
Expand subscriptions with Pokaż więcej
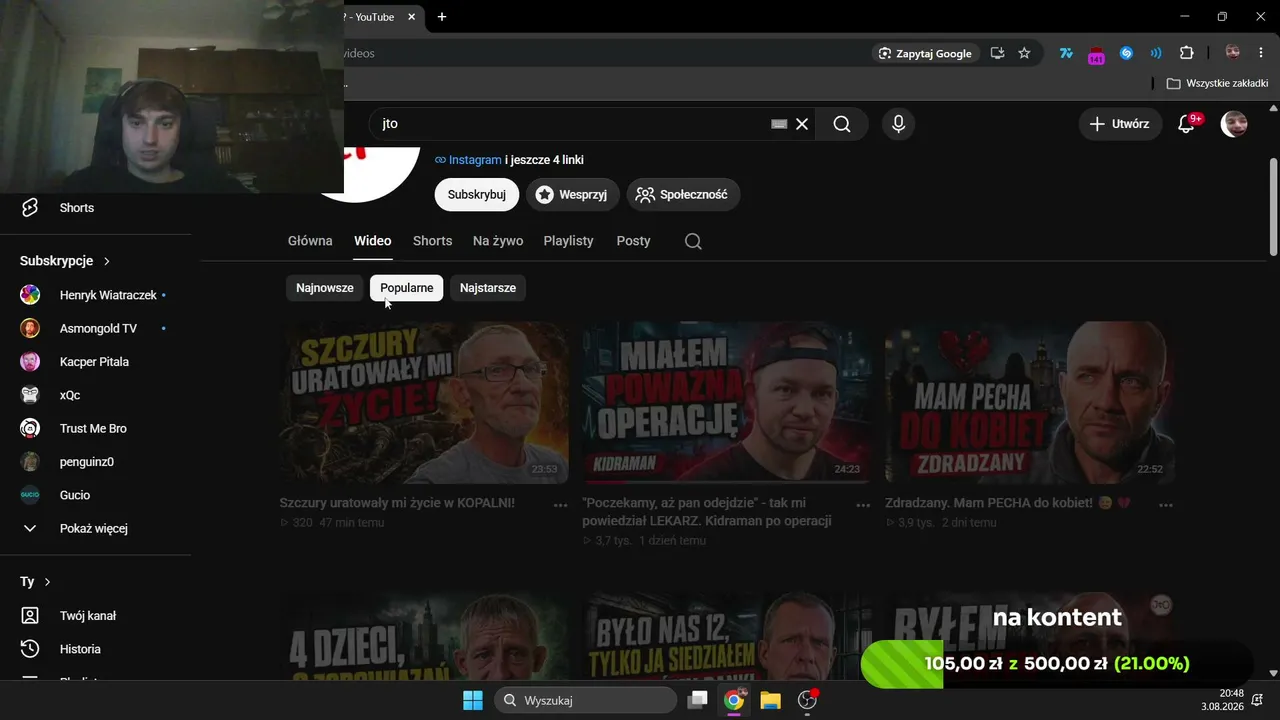point(95,528)
